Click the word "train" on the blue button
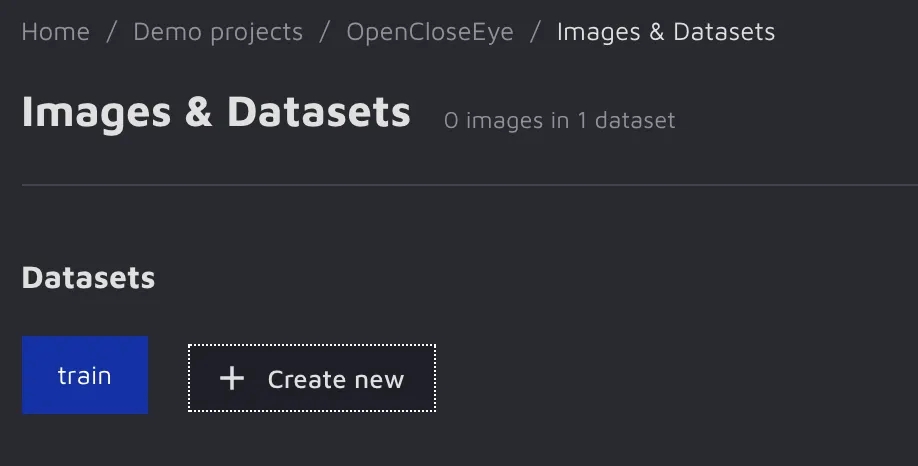 (84, 376)
